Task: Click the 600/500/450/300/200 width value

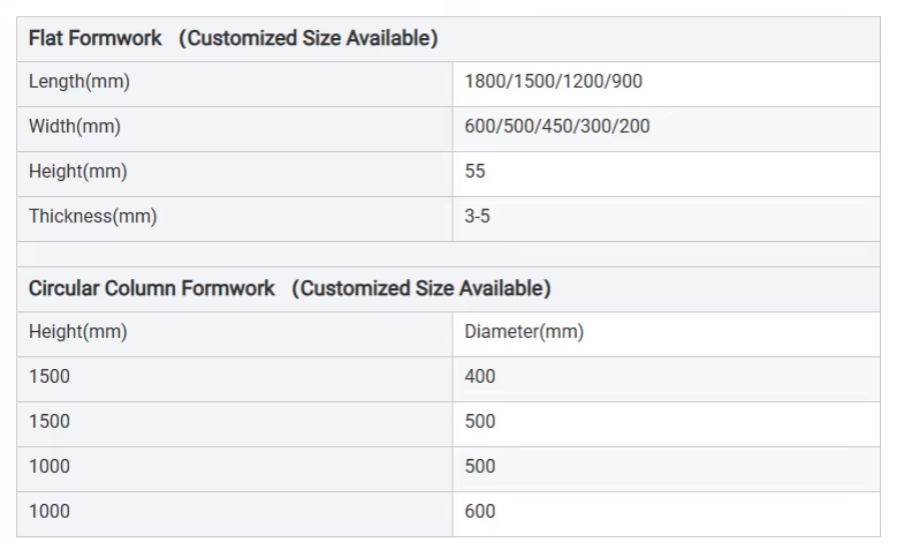Action: point(557,127)
